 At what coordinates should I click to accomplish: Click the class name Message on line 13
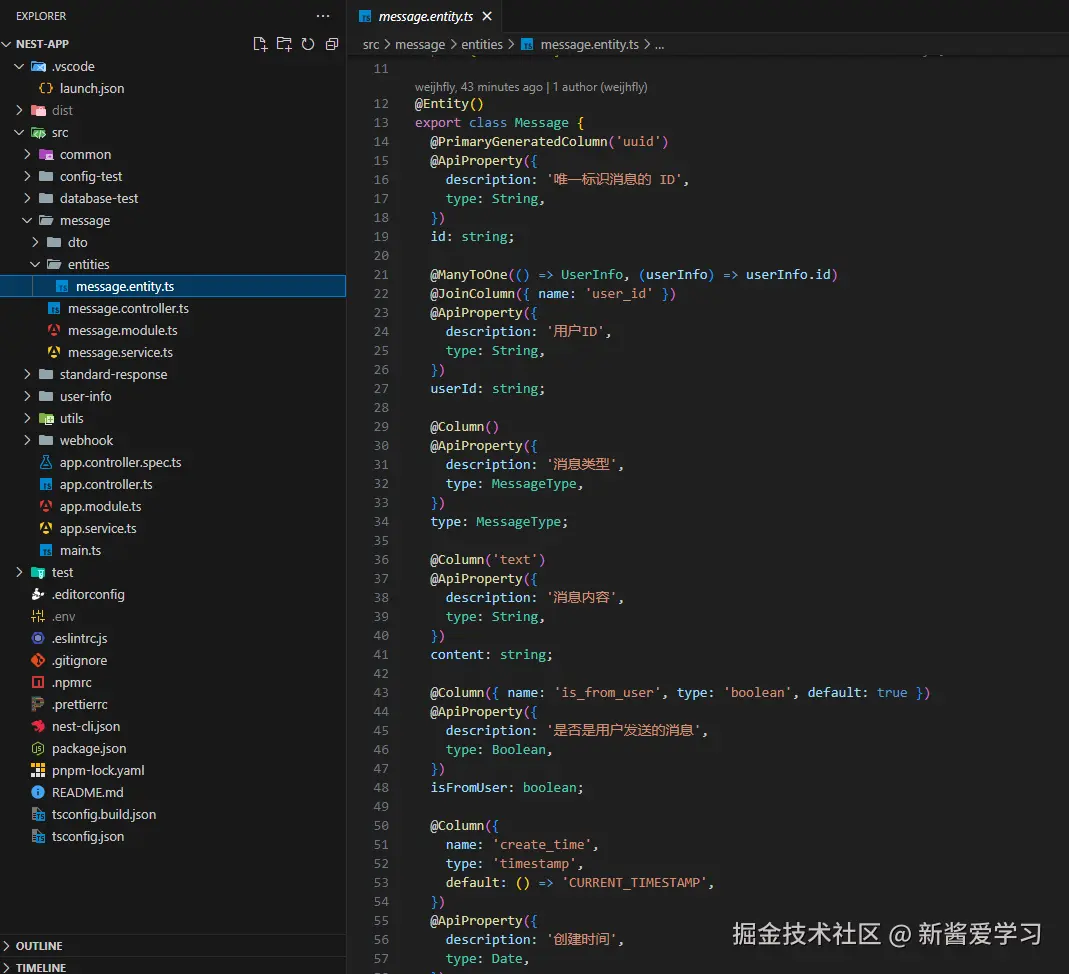click(x=541, y=123)
